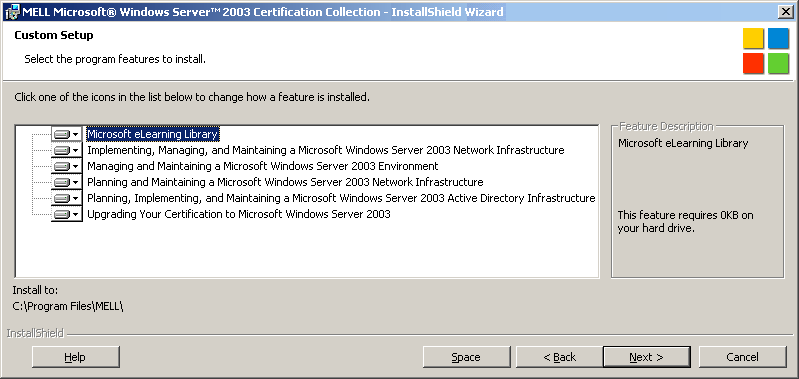799x379 pixels.
Task: Expand the install options arrow for Active Directory Infrastructure
Action: (x=76, y=198)
